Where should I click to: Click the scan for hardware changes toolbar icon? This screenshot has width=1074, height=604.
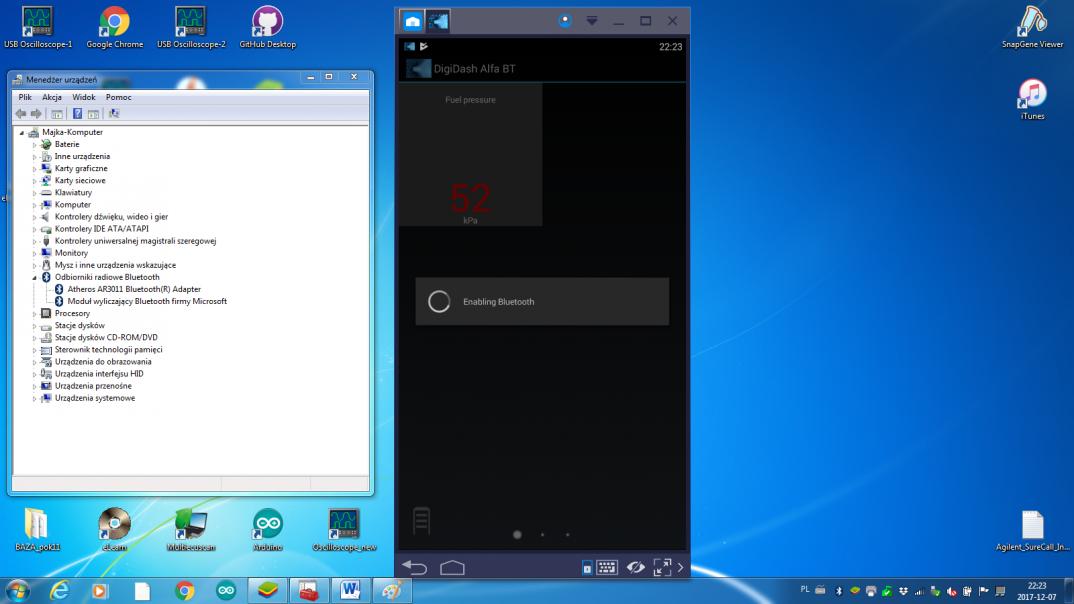(x=114, y=114)
